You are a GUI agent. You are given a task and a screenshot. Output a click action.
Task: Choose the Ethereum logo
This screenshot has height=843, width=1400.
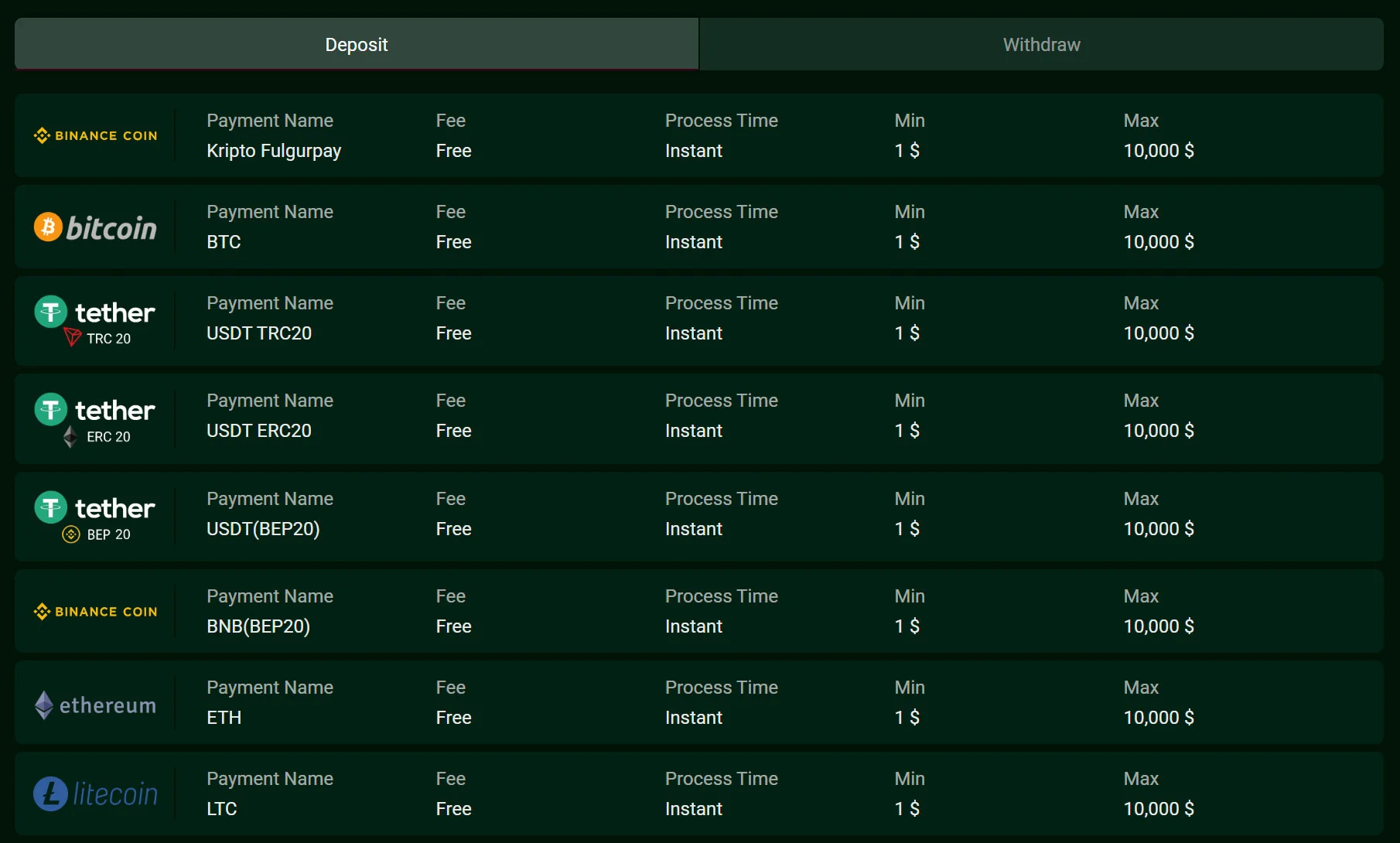pyautogui.click(x=95, y=705)
